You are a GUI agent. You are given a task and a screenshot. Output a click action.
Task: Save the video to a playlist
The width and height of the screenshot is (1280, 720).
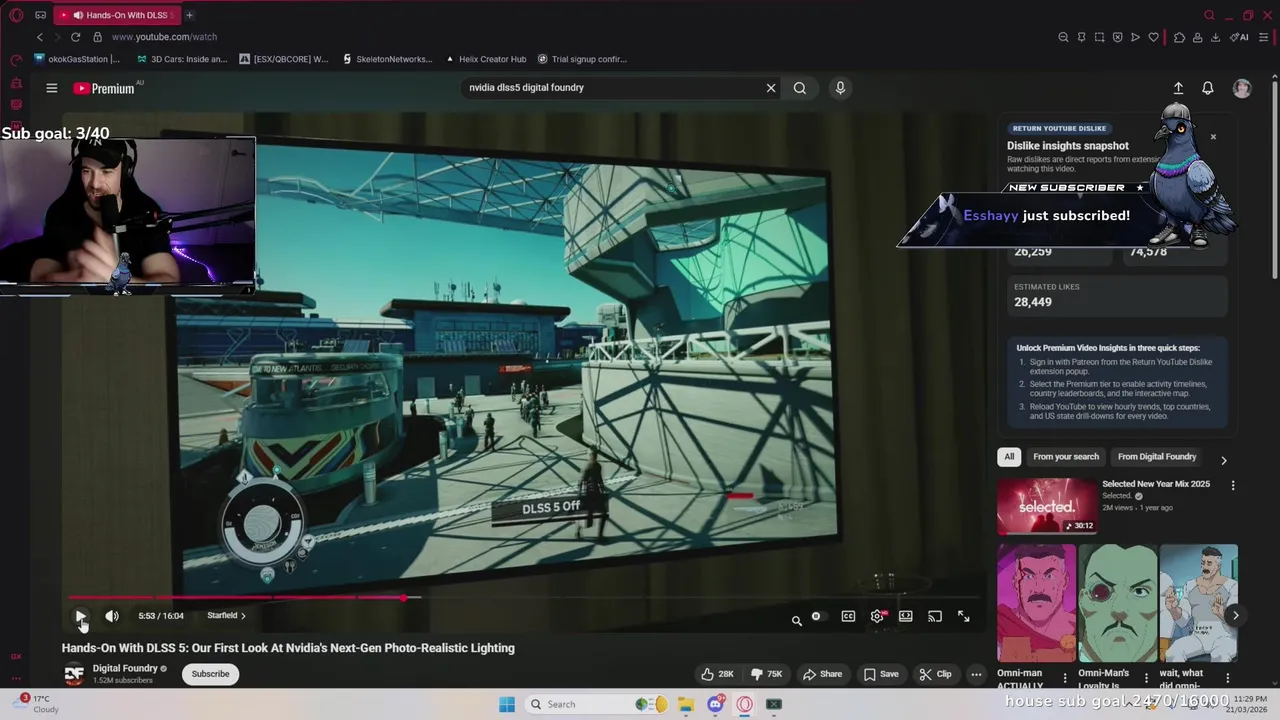[x=880, y=674]
